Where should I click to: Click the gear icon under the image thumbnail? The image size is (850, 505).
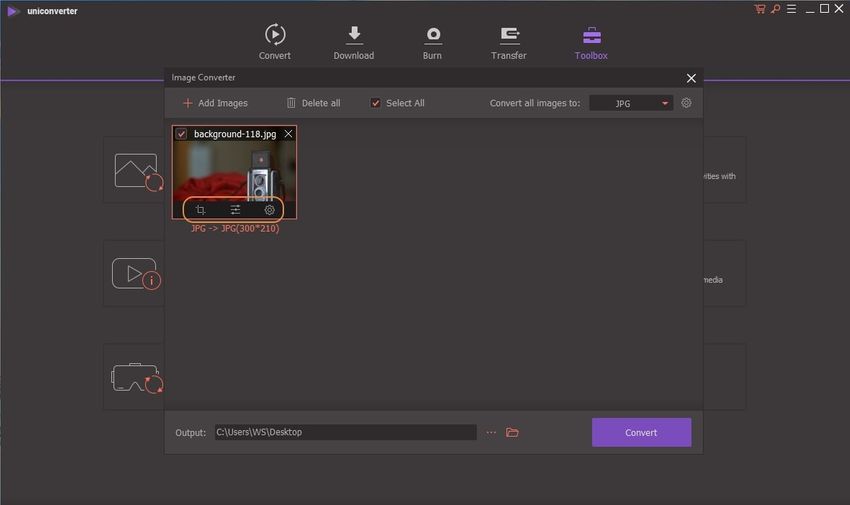[269, 210]
